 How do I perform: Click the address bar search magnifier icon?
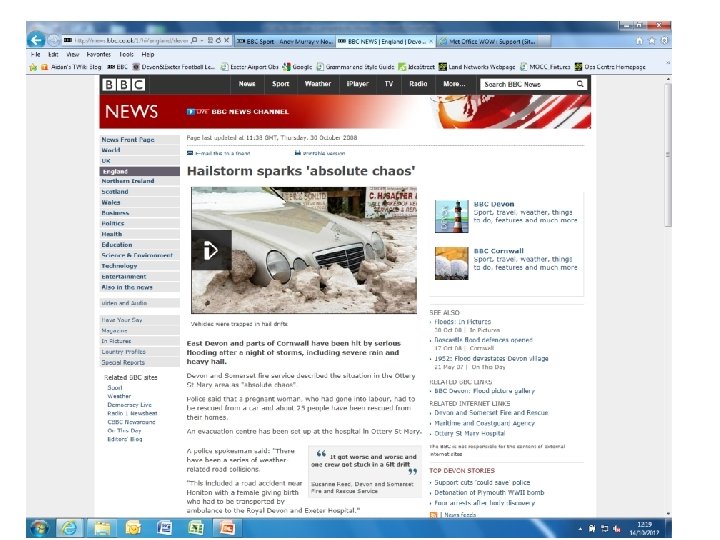tap(194, 40)
